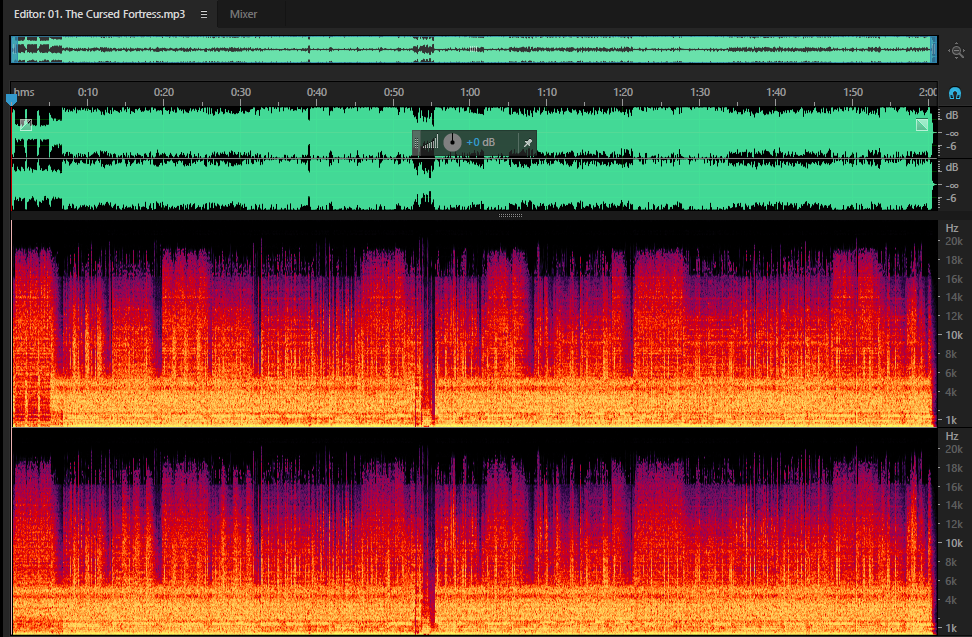Click the headphone monitoring icon beside the time ruler
This screenshot has height=637, width=972.
(x=955, y=94)
